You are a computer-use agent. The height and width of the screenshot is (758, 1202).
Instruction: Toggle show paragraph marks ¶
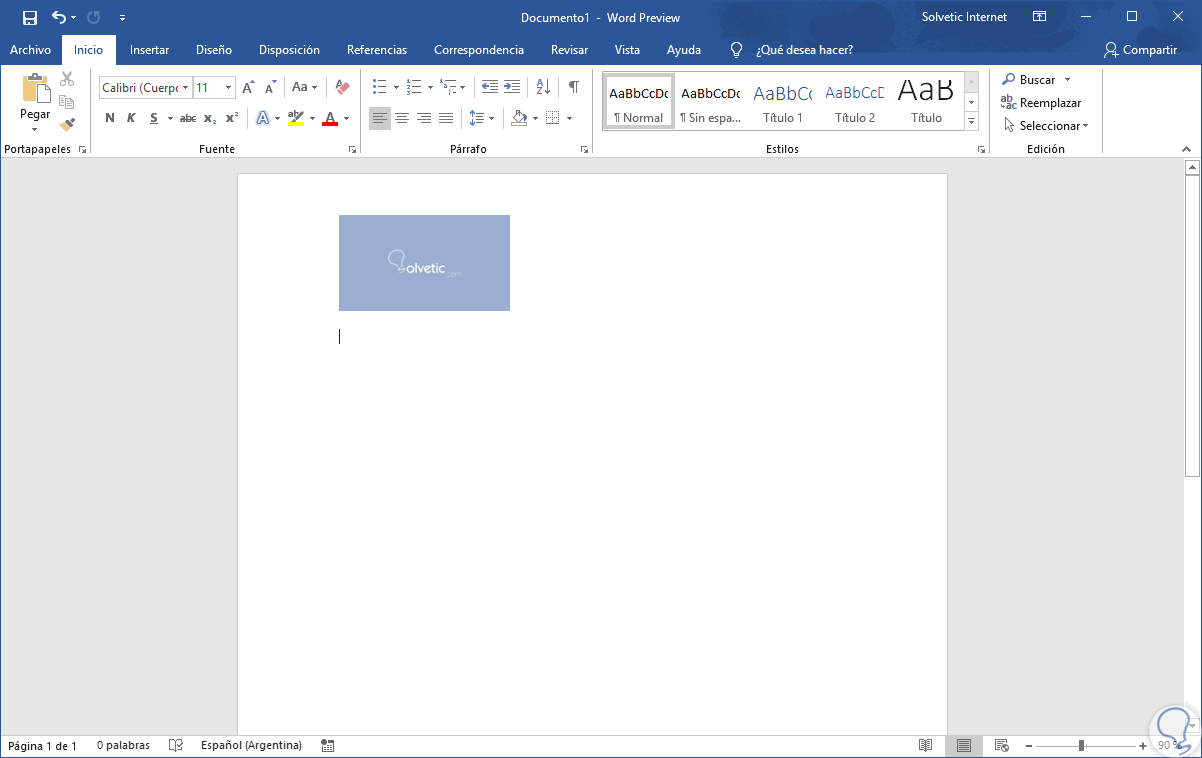click(573, 87)
